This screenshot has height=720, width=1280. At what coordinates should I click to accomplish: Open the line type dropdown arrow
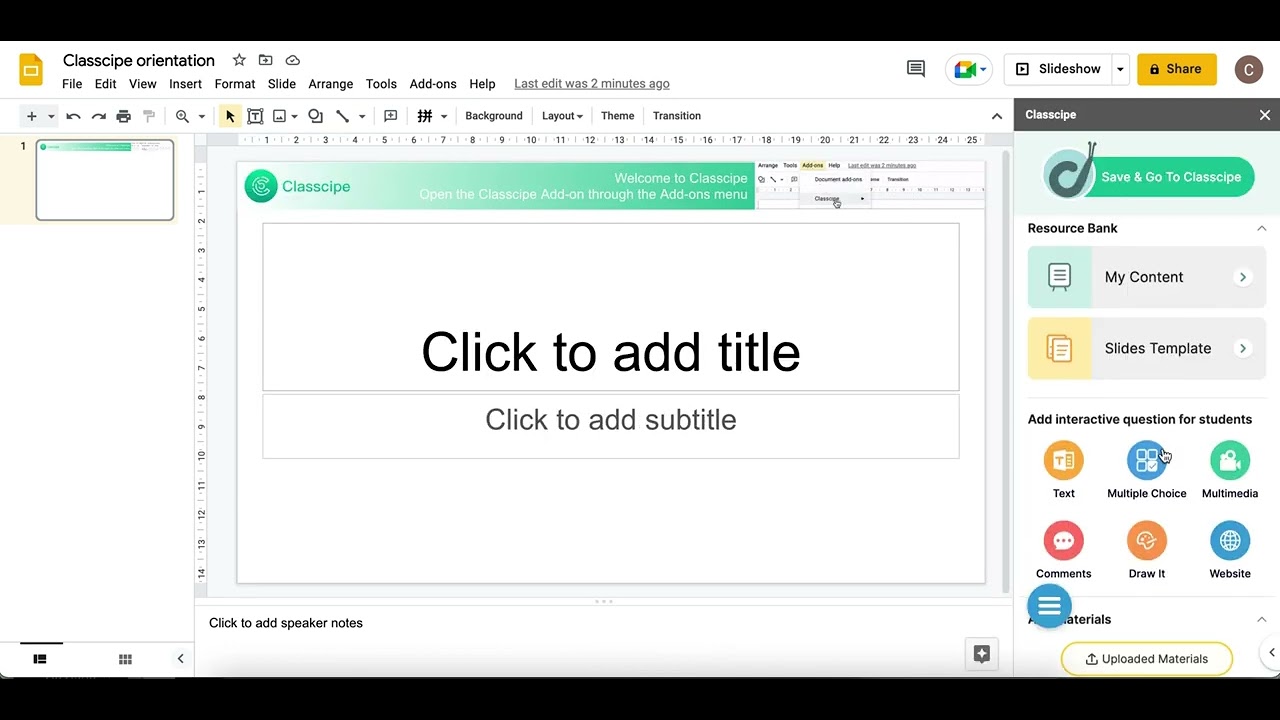pyautogui.click(x=361, y=116)
